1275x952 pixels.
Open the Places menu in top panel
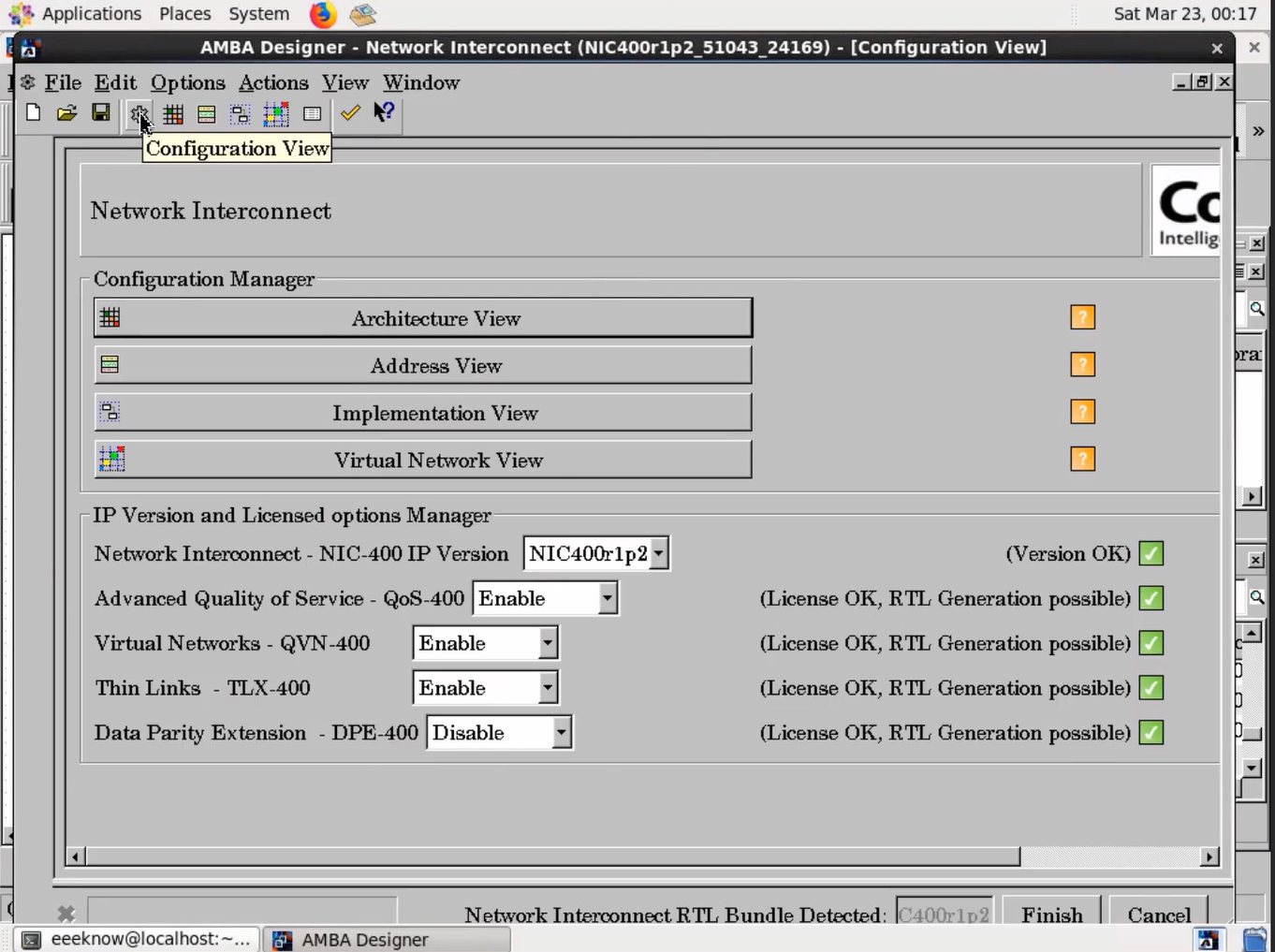(x=184, y=14)
